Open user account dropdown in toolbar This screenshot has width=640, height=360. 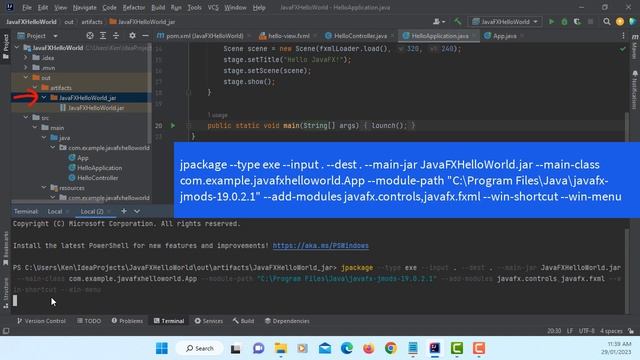[439, 22]
